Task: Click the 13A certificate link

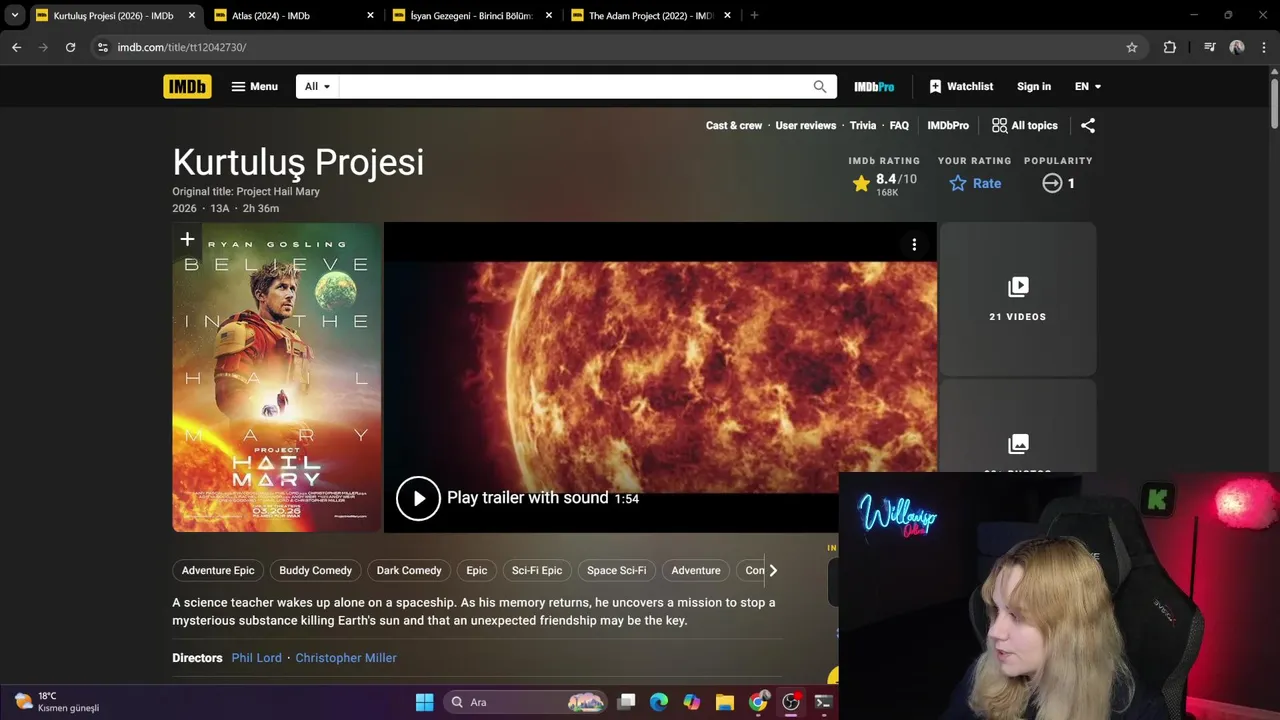Action: pos(218,208)
